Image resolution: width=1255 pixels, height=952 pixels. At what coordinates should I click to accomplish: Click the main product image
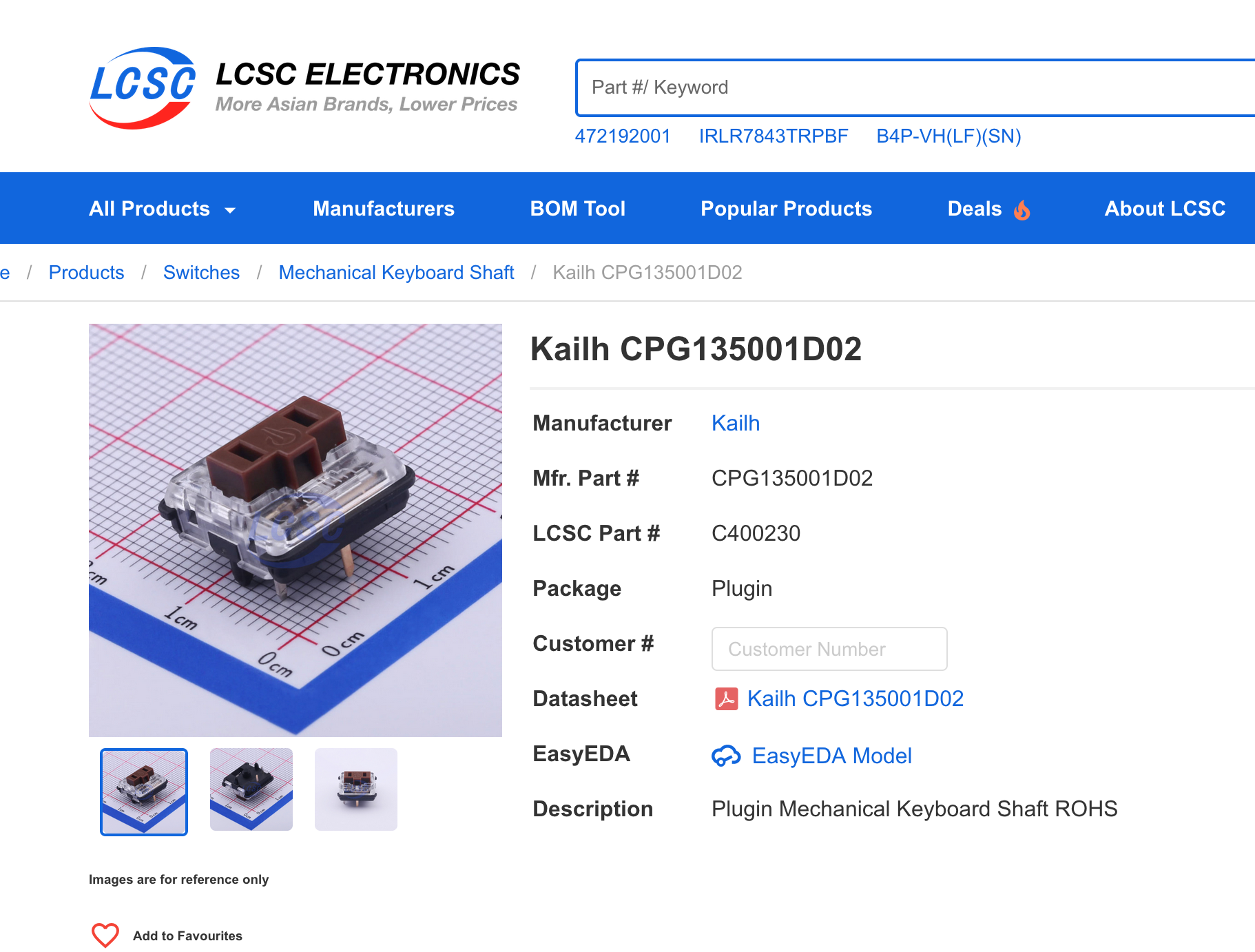pos(295,530)
